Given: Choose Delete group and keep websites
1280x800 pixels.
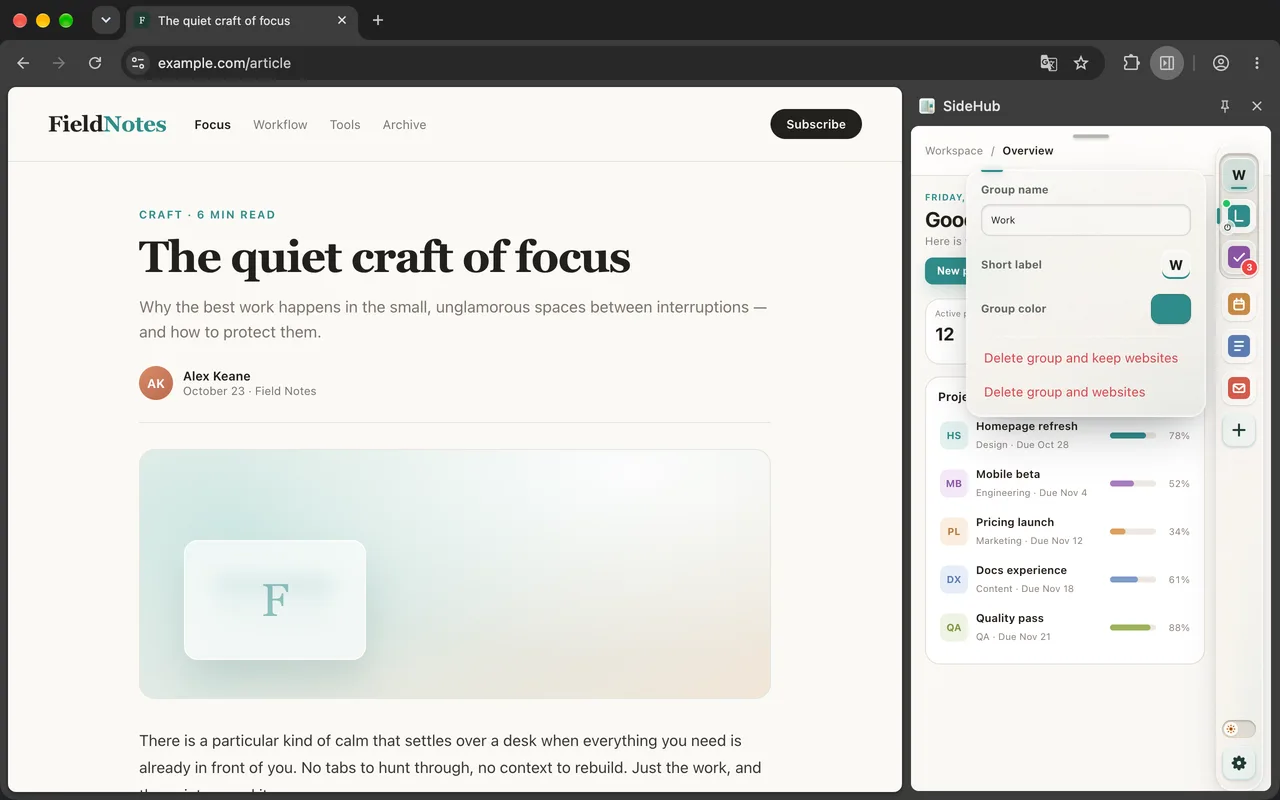Looking at the screenshot, I should point(1081,358).
